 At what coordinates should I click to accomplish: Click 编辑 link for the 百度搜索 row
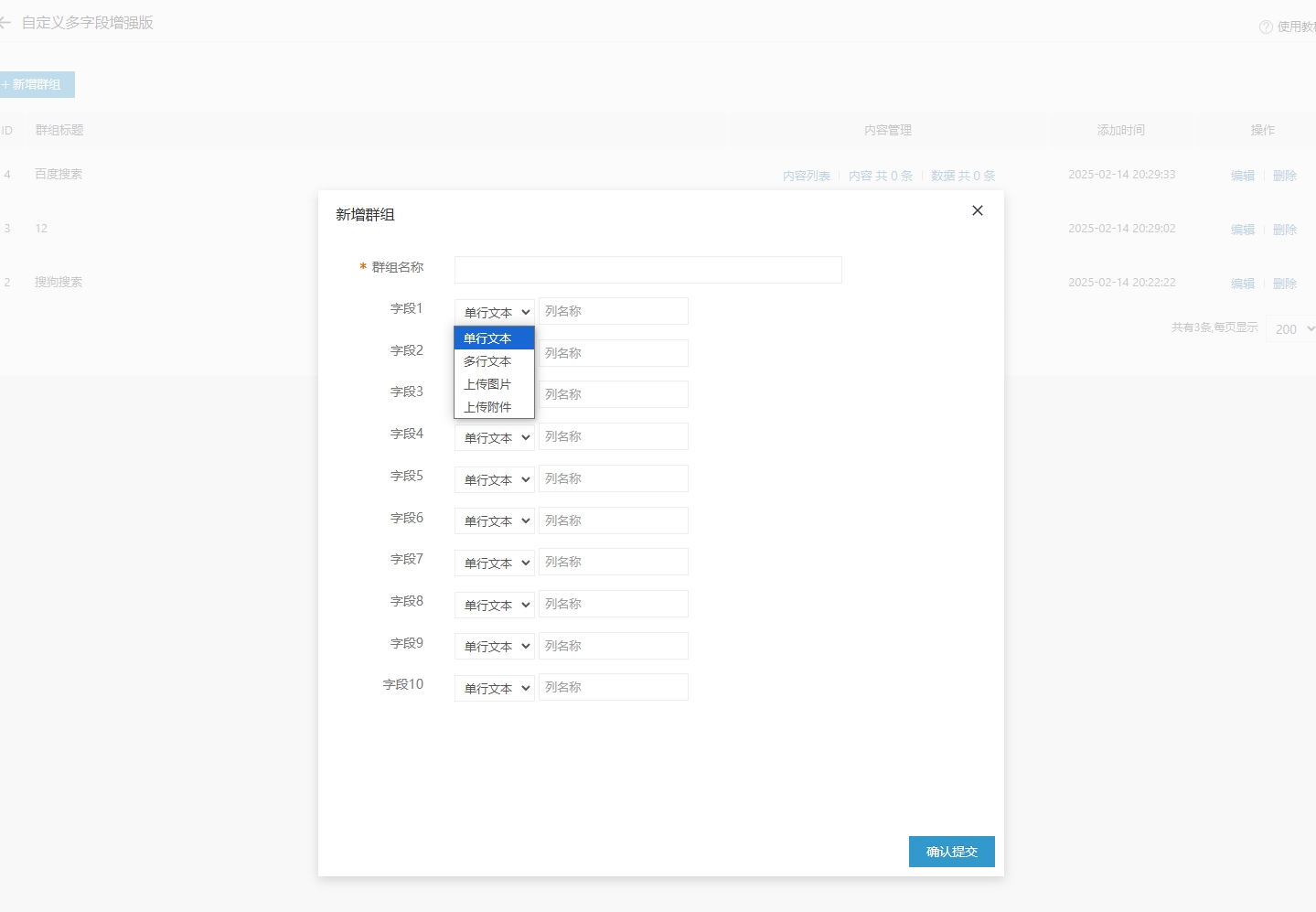pyautogui.click(x=1242, y=176)
